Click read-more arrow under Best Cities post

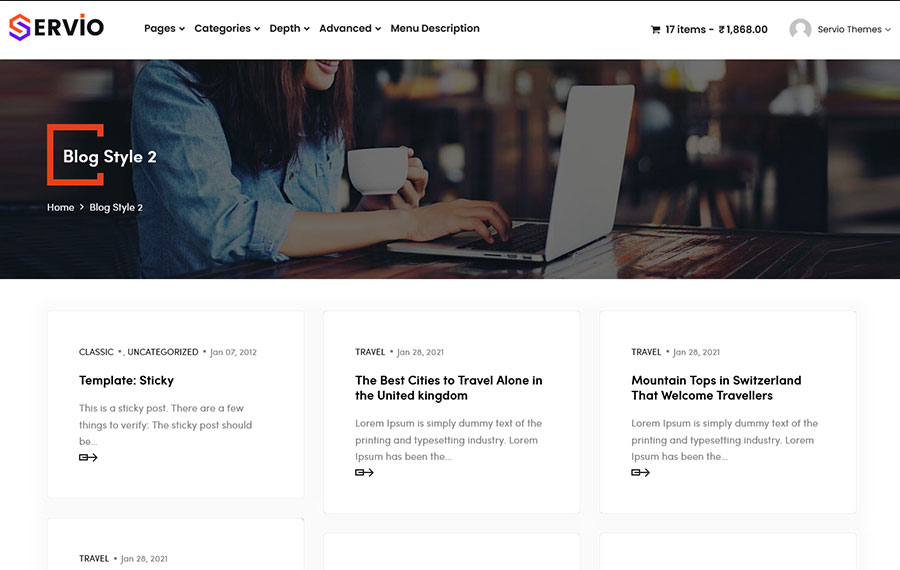point(364,473)
